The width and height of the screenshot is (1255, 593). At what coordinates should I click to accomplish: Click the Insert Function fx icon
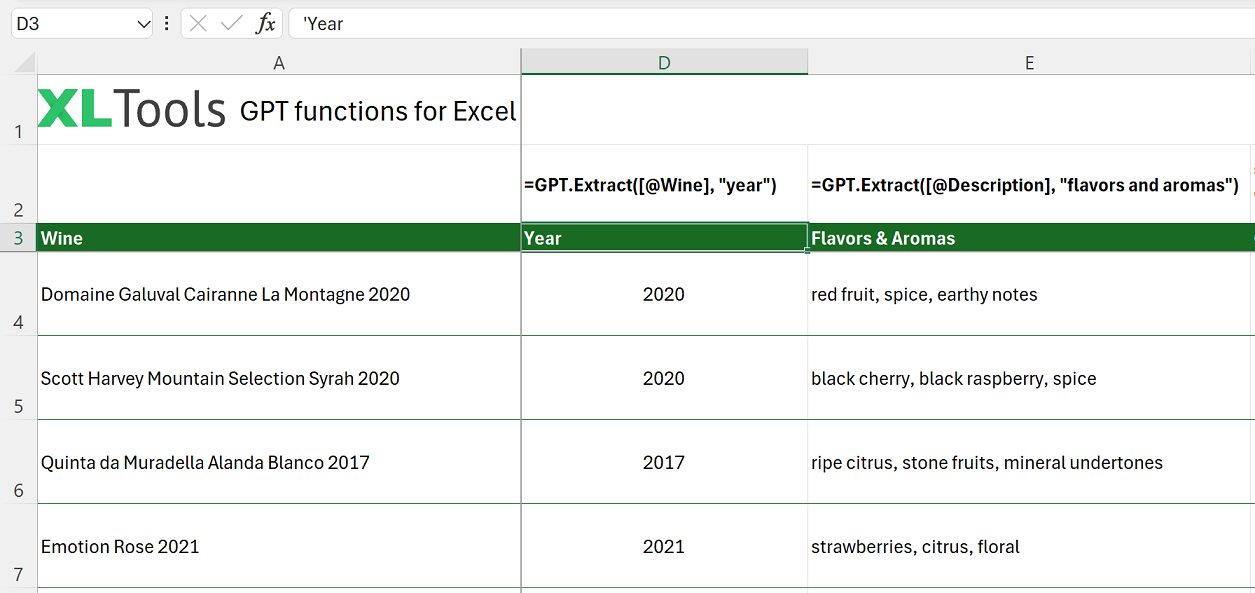pos(266,23)
